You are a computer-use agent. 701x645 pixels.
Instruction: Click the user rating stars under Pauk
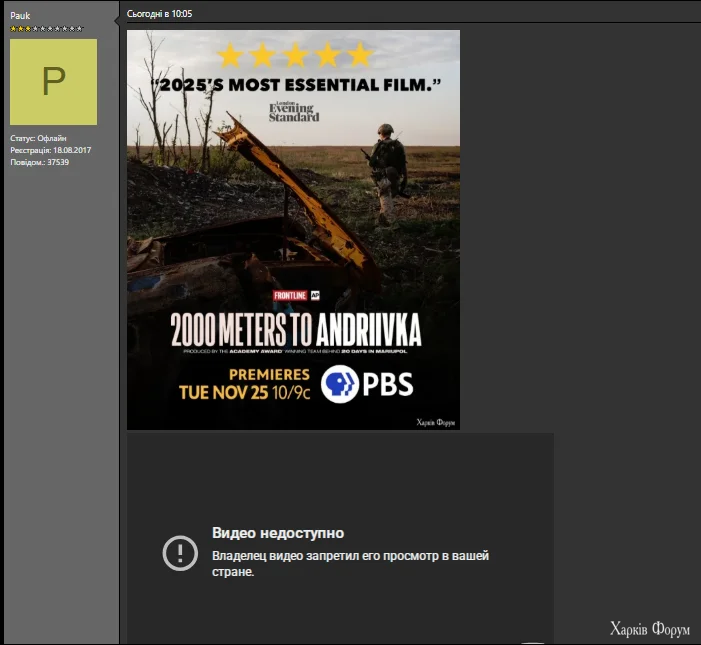point(46,29)
